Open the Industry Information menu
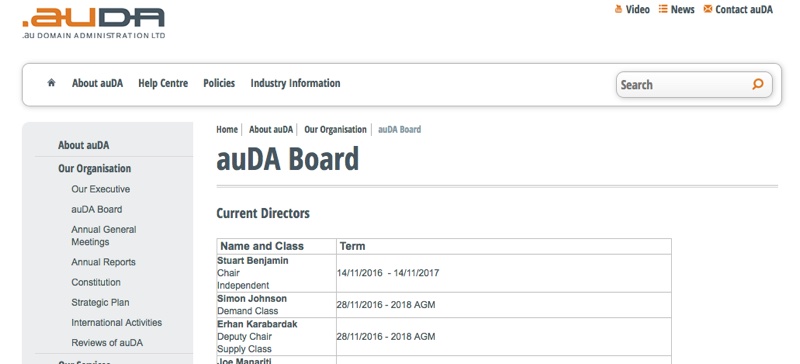 295,83
